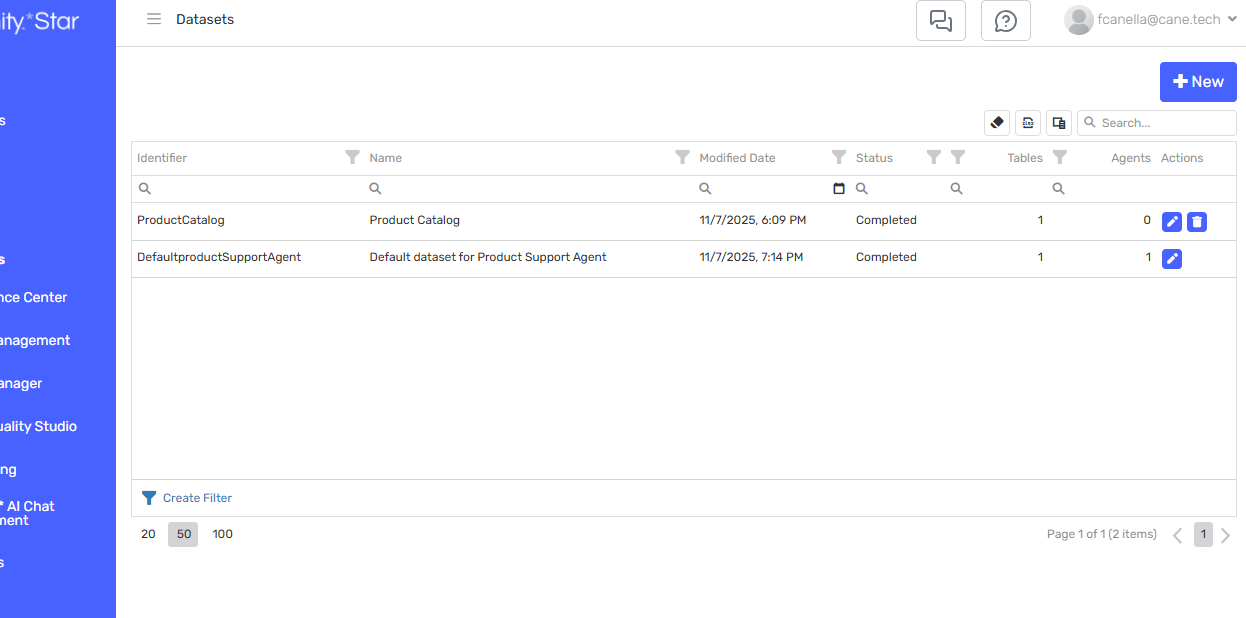Edit the DefaultproductSupportAgent dataset
The width and height of the screenshot is (1246, 618).
1171,259
